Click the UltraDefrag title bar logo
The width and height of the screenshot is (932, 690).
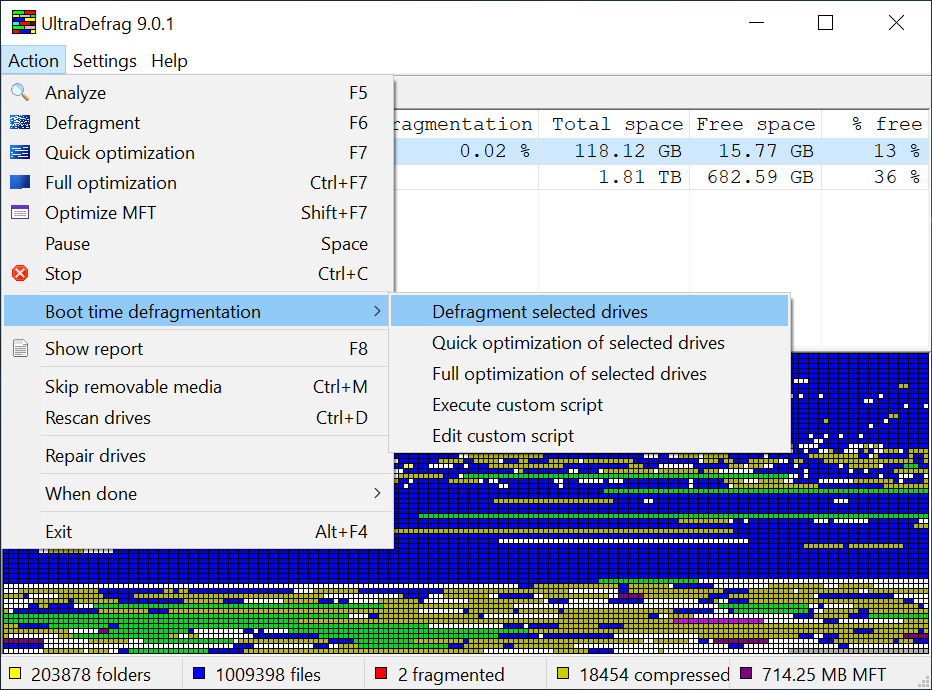point(23,23)
